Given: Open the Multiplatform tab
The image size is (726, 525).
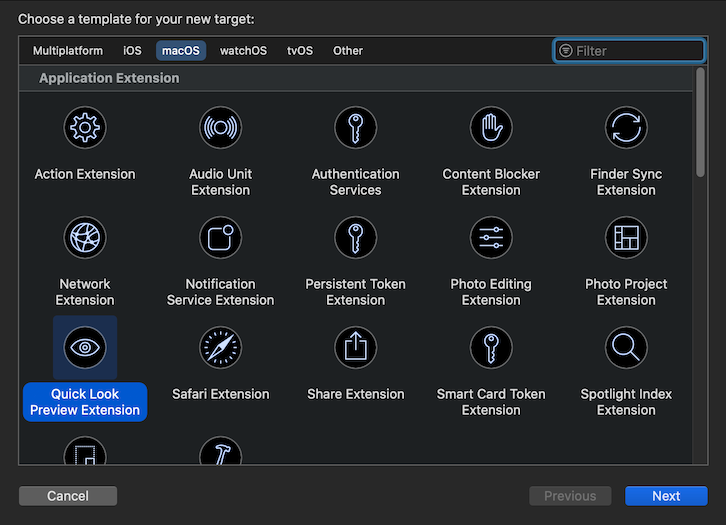Looking at the screenshot, I should 68,51.
